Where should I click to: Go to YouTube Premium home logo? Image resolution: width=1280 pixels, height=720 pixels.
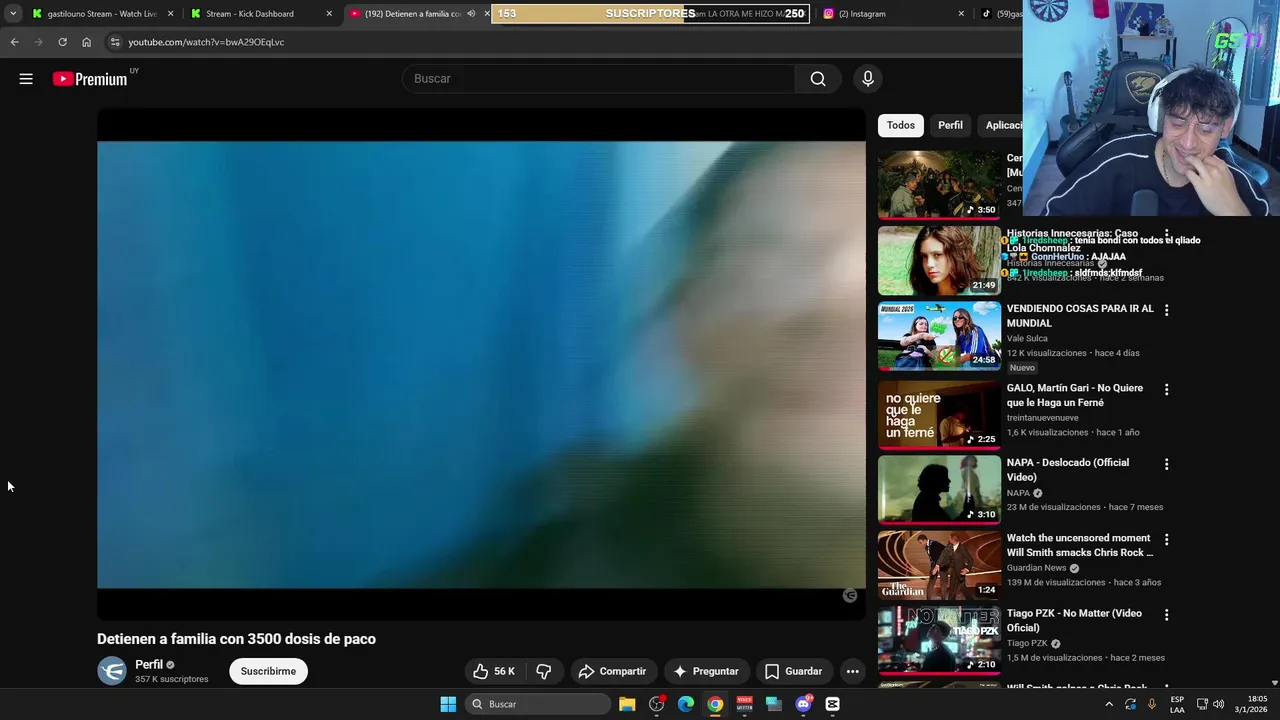[x=91, y=79]
